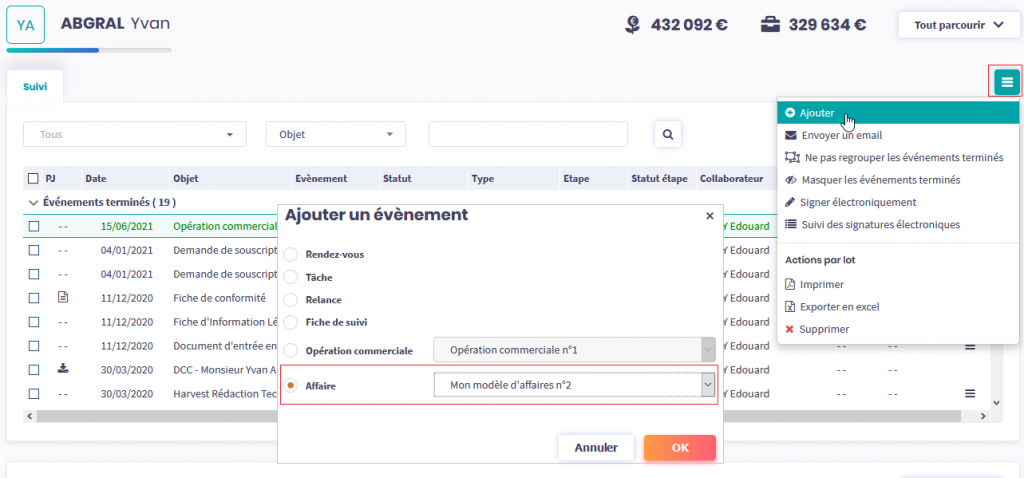Select the Tâche radio option
Screen dimensions: 1024x478
(x=291, y=277)
